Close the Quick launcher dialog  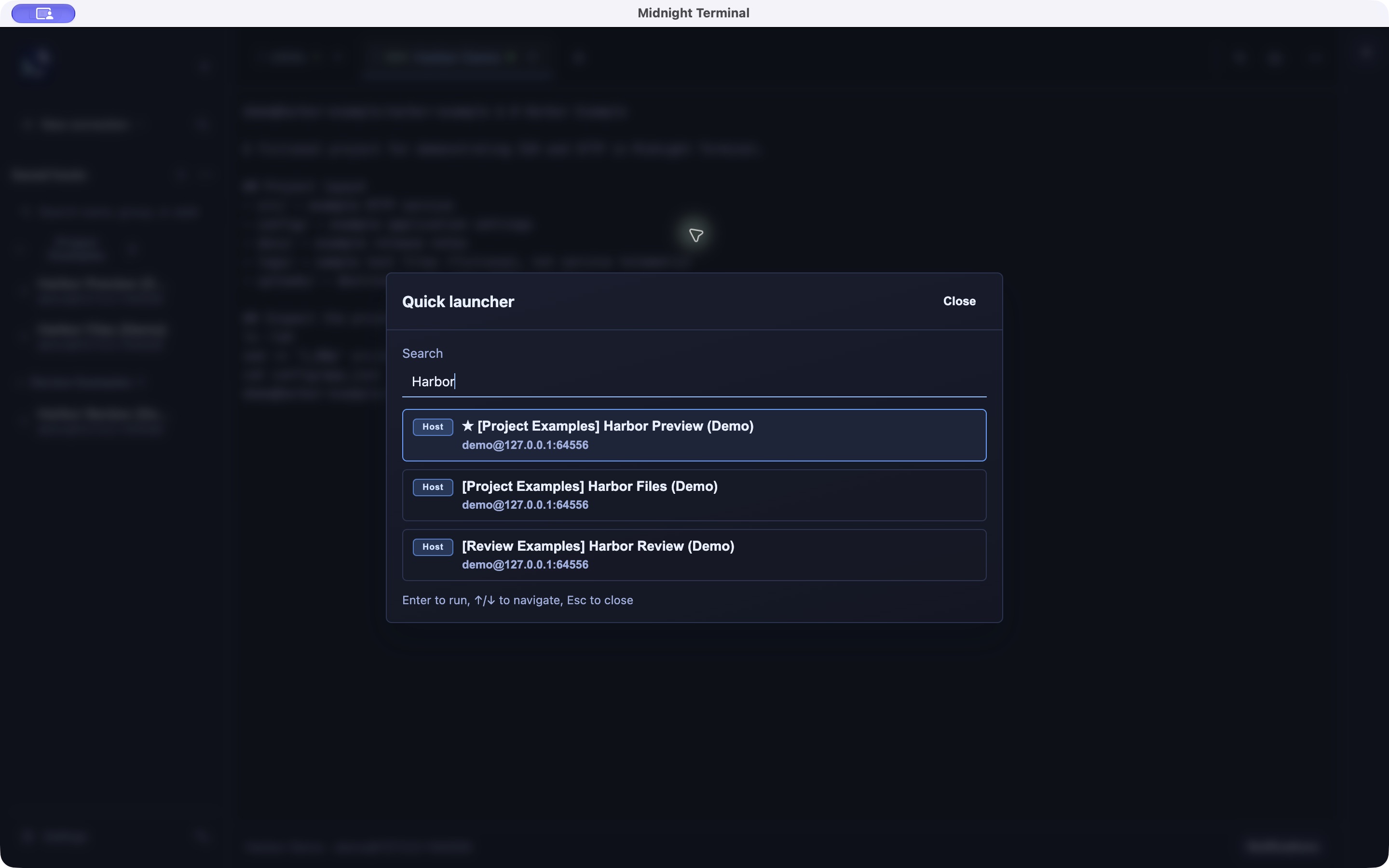(959, 301)
